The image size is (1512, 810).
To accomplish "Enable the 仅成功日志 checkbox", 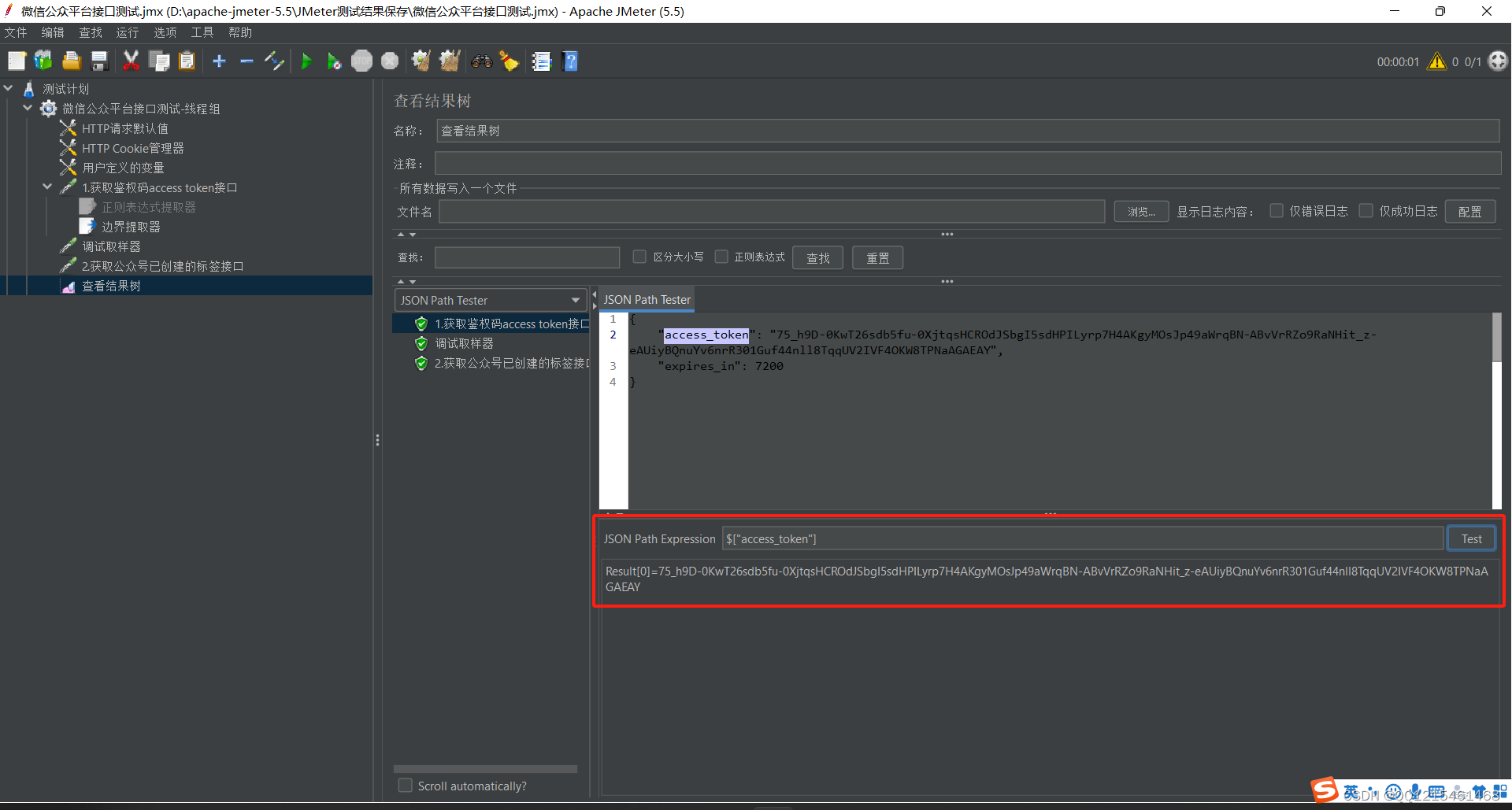I will 1366,211.
